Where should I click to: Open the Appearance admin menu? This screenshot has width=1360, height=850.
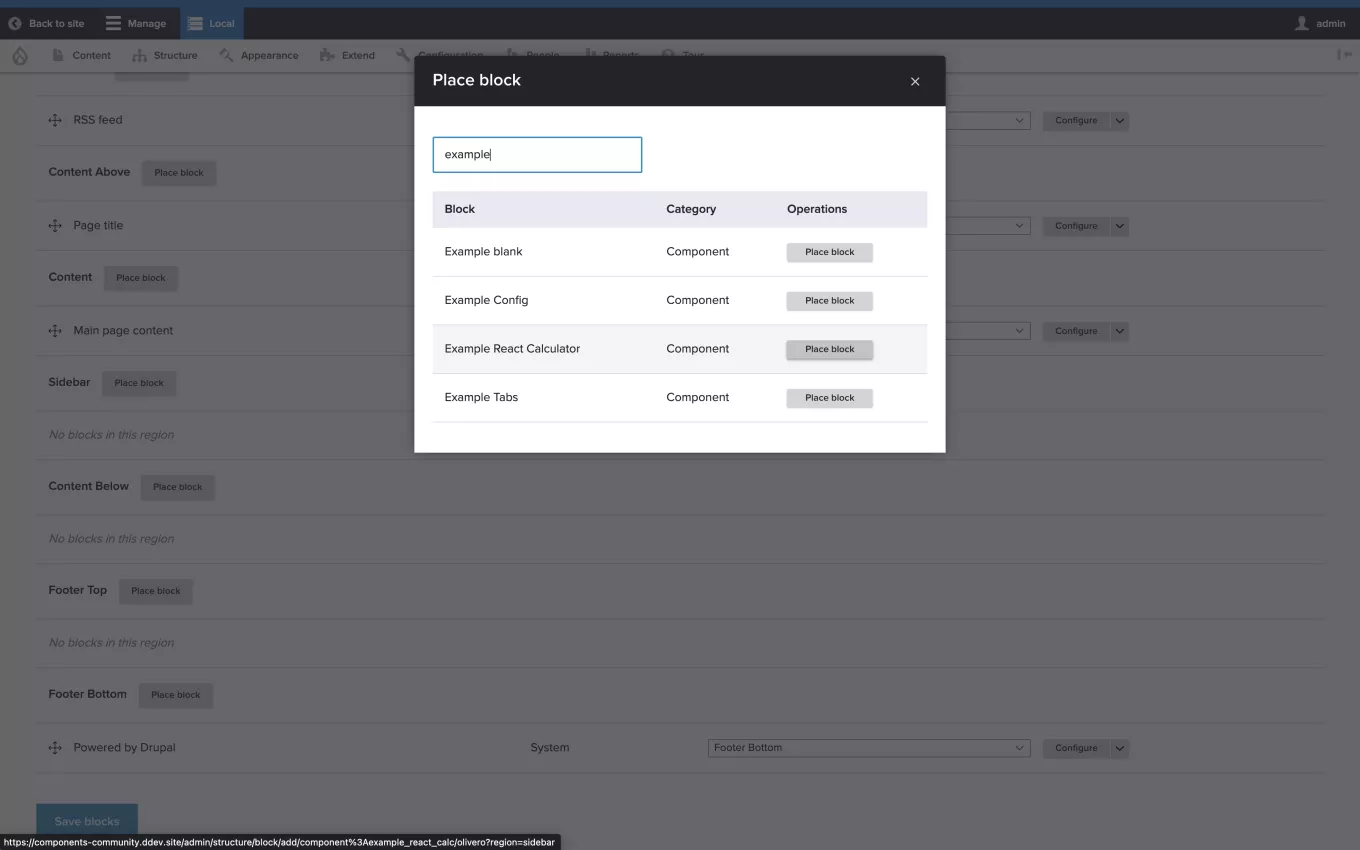pyautogui.click(x=259, y=56)
